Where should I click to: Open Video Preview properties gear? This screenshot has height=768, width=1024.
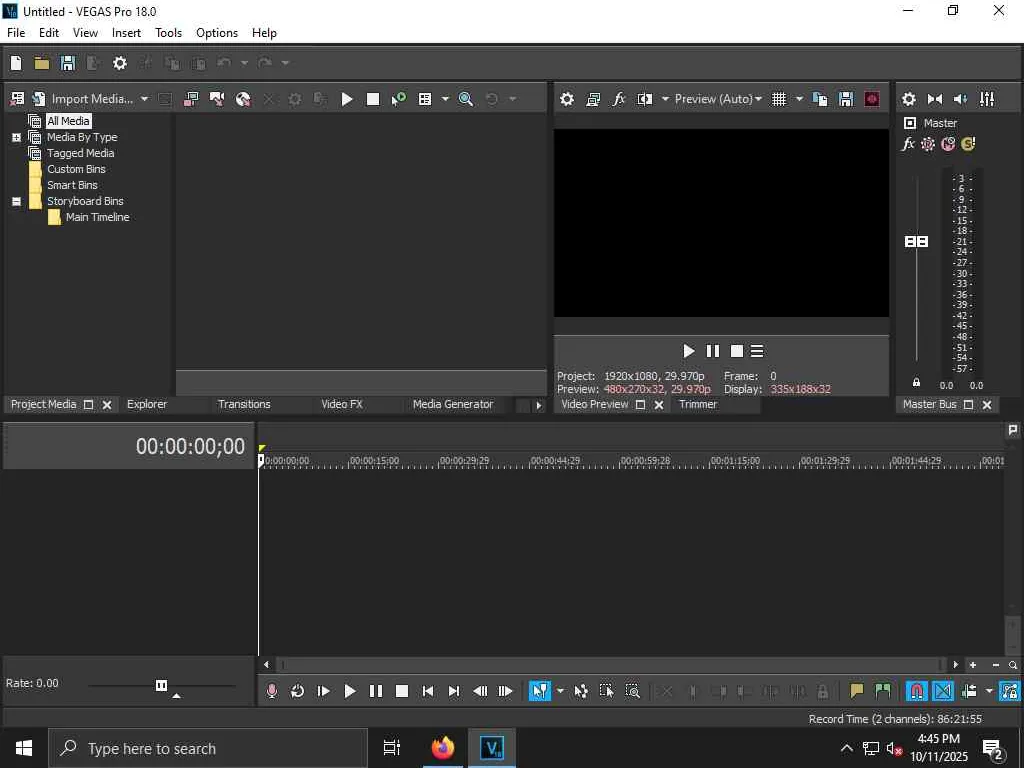coord(567,99)
